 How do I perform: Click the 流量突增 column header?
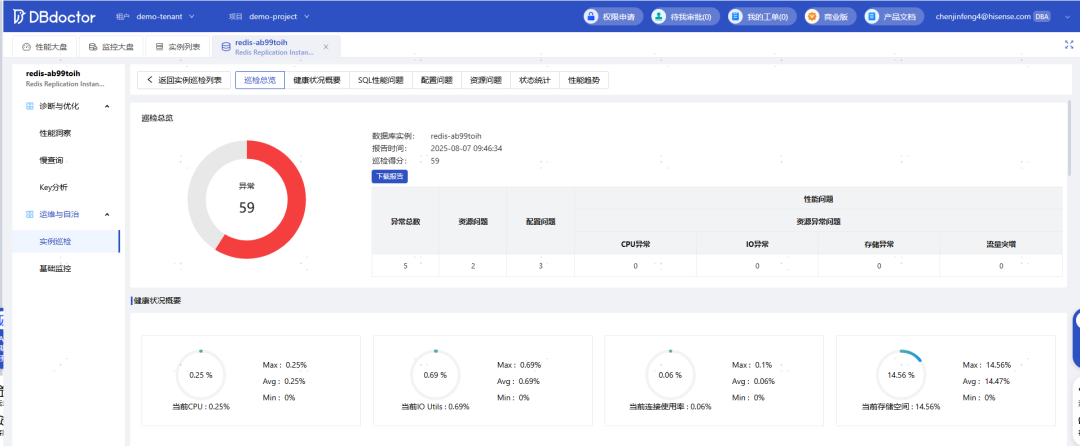(1001, 244)
